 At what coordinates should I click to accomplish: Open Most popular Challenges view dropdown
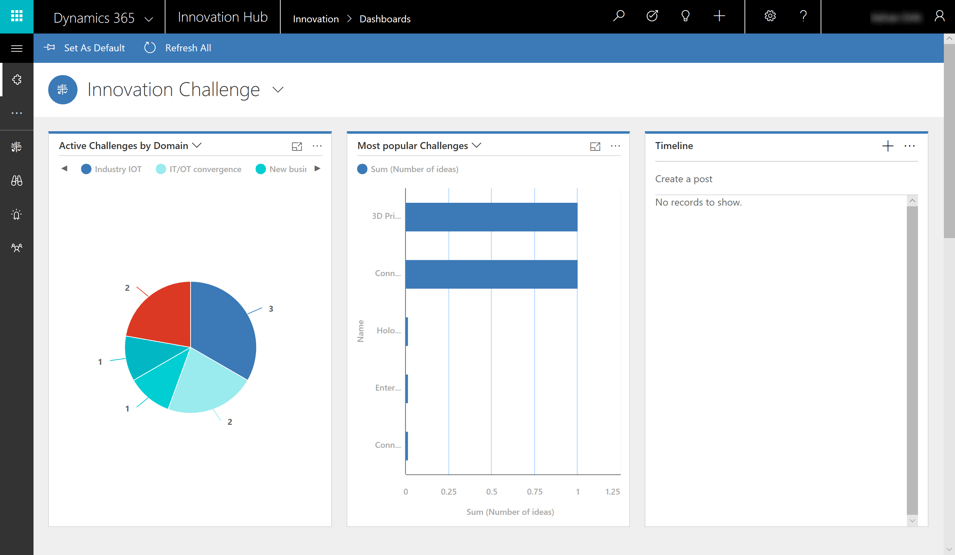[477, 146]
